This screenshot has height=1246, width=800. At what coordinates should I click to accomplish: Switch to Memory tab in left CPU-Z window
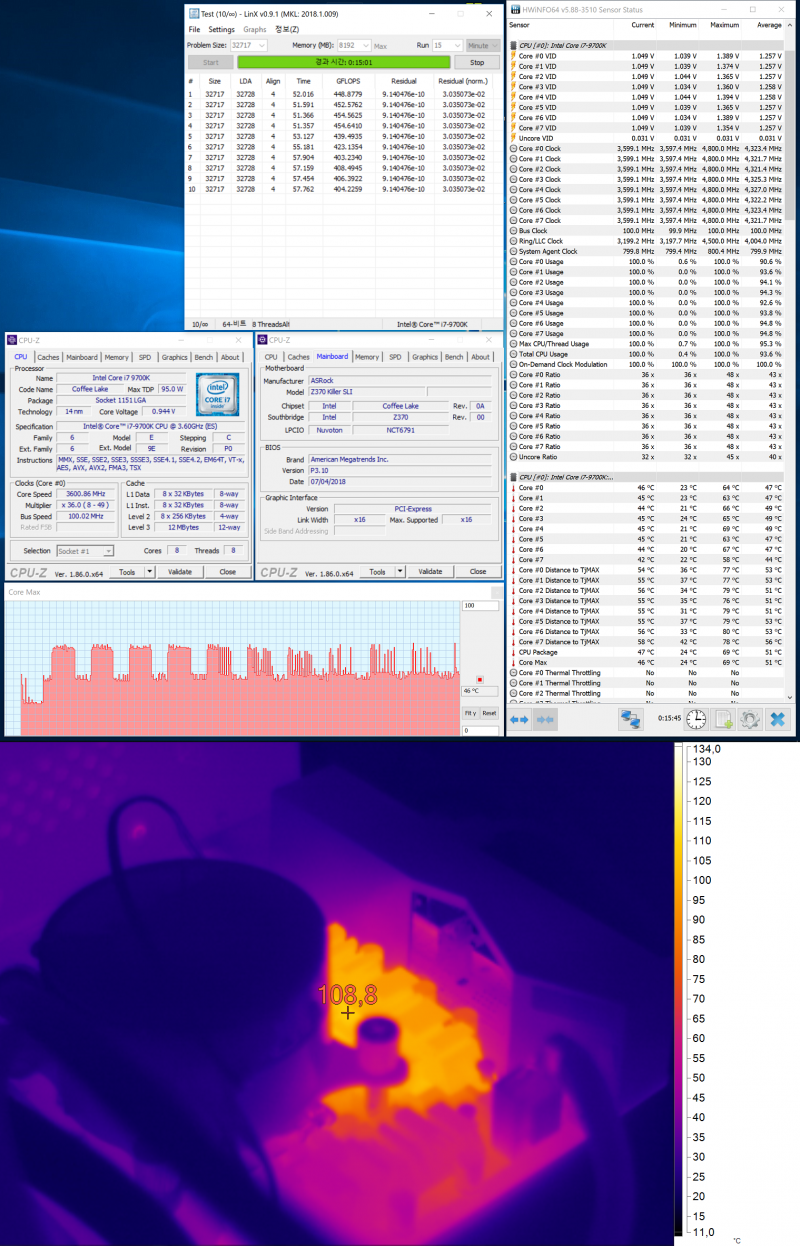click(x=116, y=357)
